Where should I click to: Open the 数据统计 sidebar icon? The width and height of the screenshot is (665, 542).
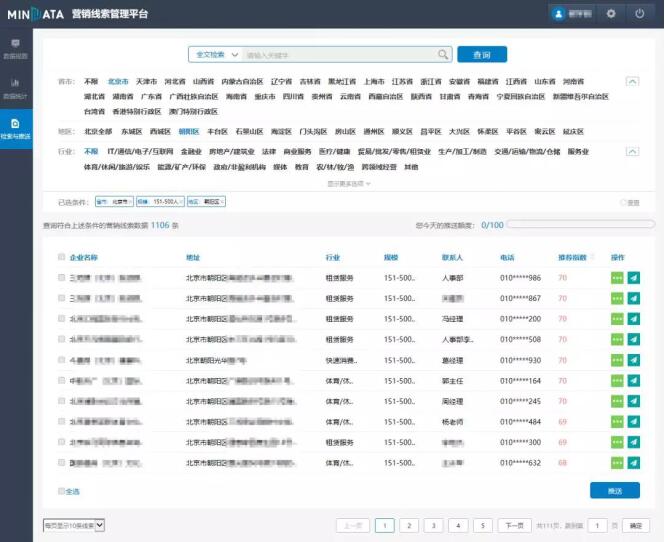click(16, 88)
